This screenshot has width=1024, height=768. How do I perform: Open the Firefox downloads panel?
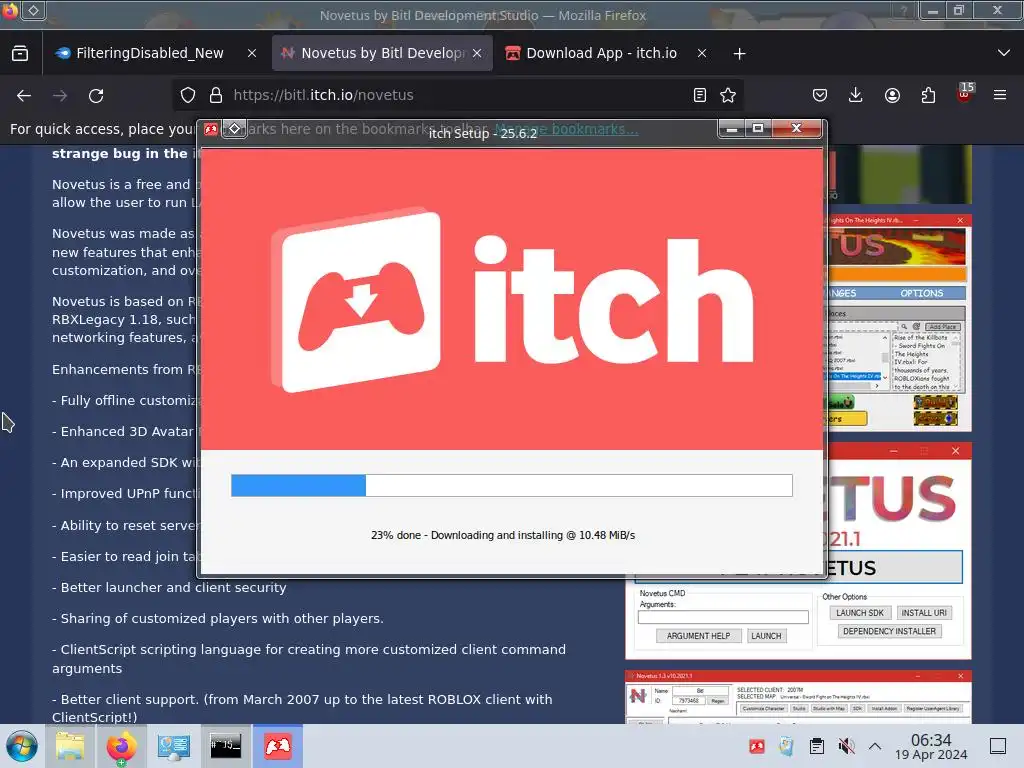coord(856,95)
